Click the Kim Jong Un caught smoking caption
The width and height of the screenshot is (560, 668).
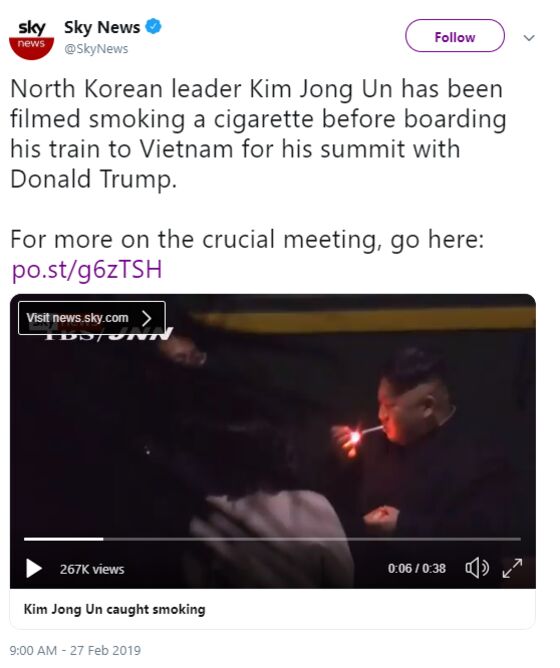[114, 609]
